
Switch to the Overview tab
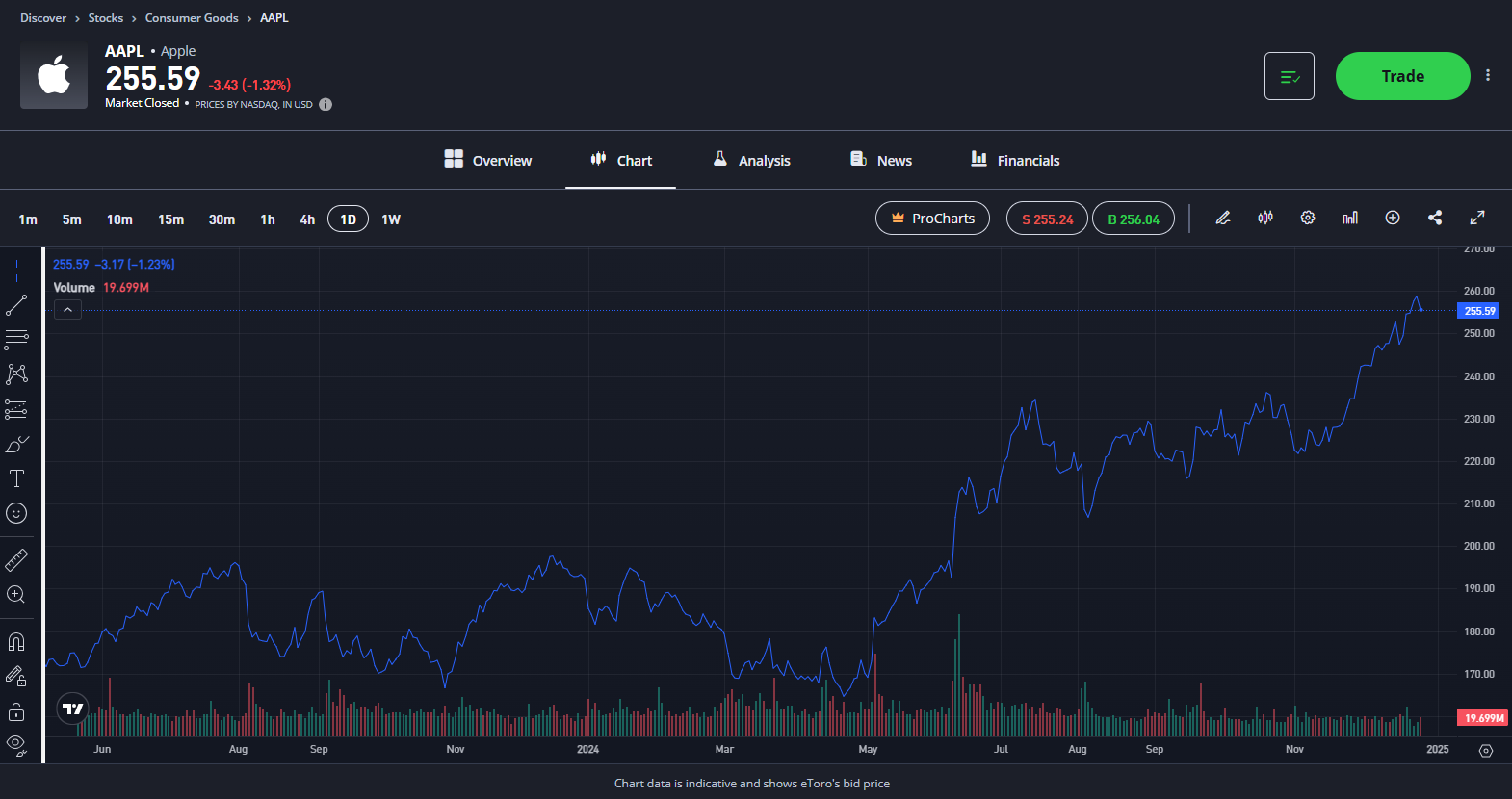[488, 160]
